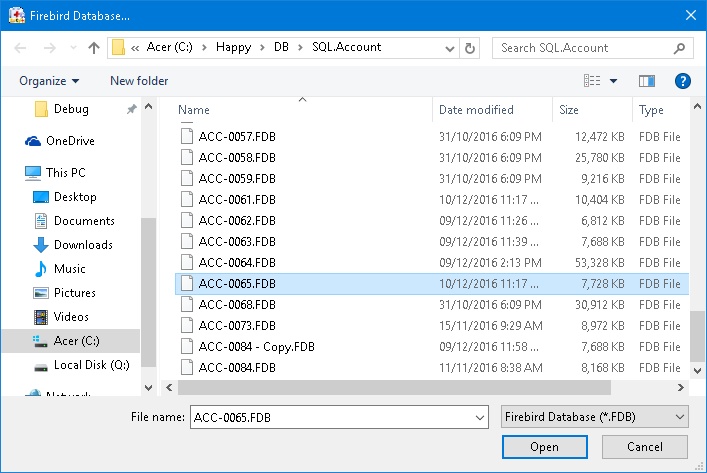Image resolution: width=707 pixels, height=473 pixels.
Task: Change the view layout icon
Action: click(x=592, y=81)
